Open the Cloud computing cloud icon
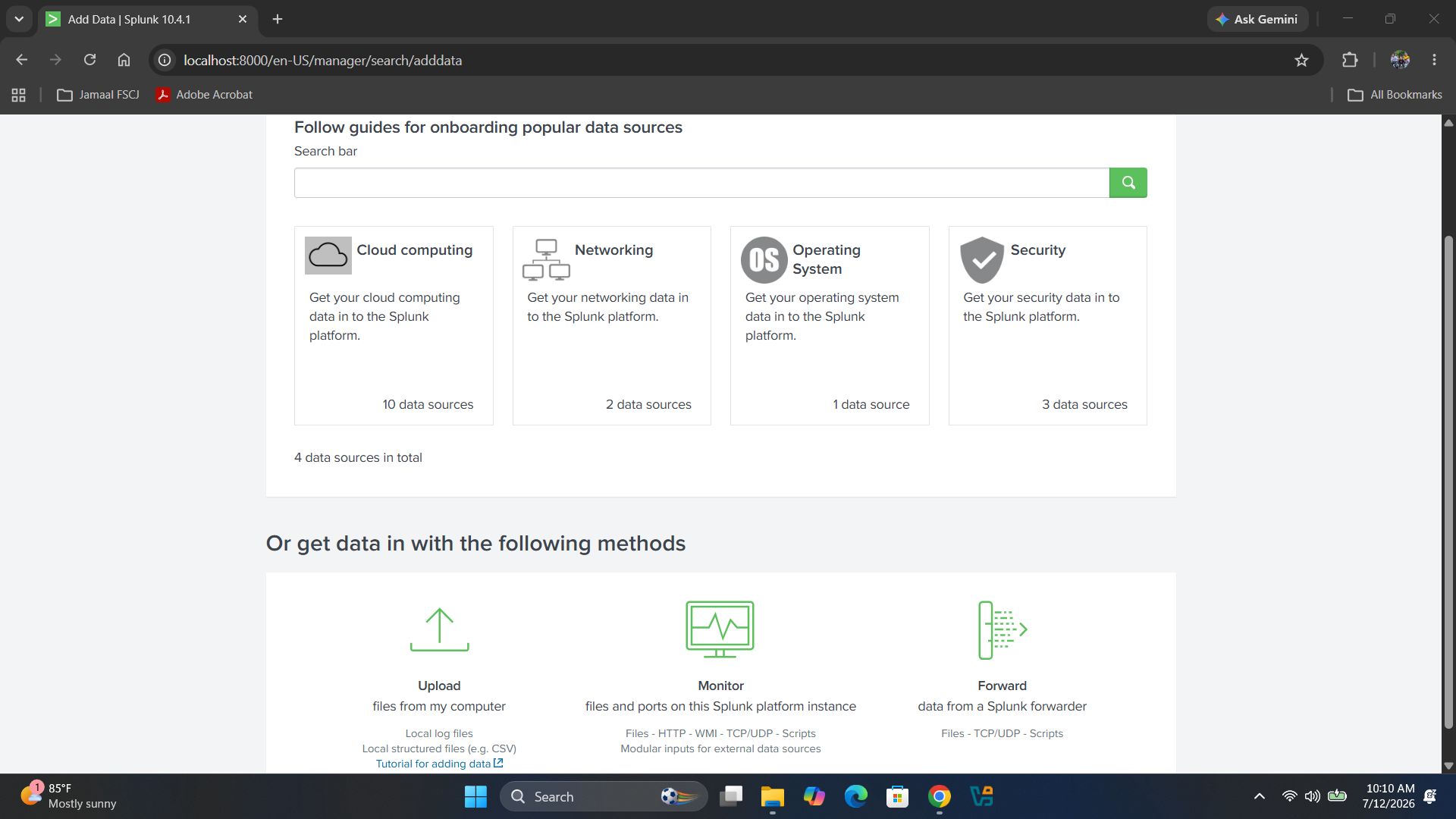Image resolution: width=1456 pixels, height=819 pixels. (328, 256)
